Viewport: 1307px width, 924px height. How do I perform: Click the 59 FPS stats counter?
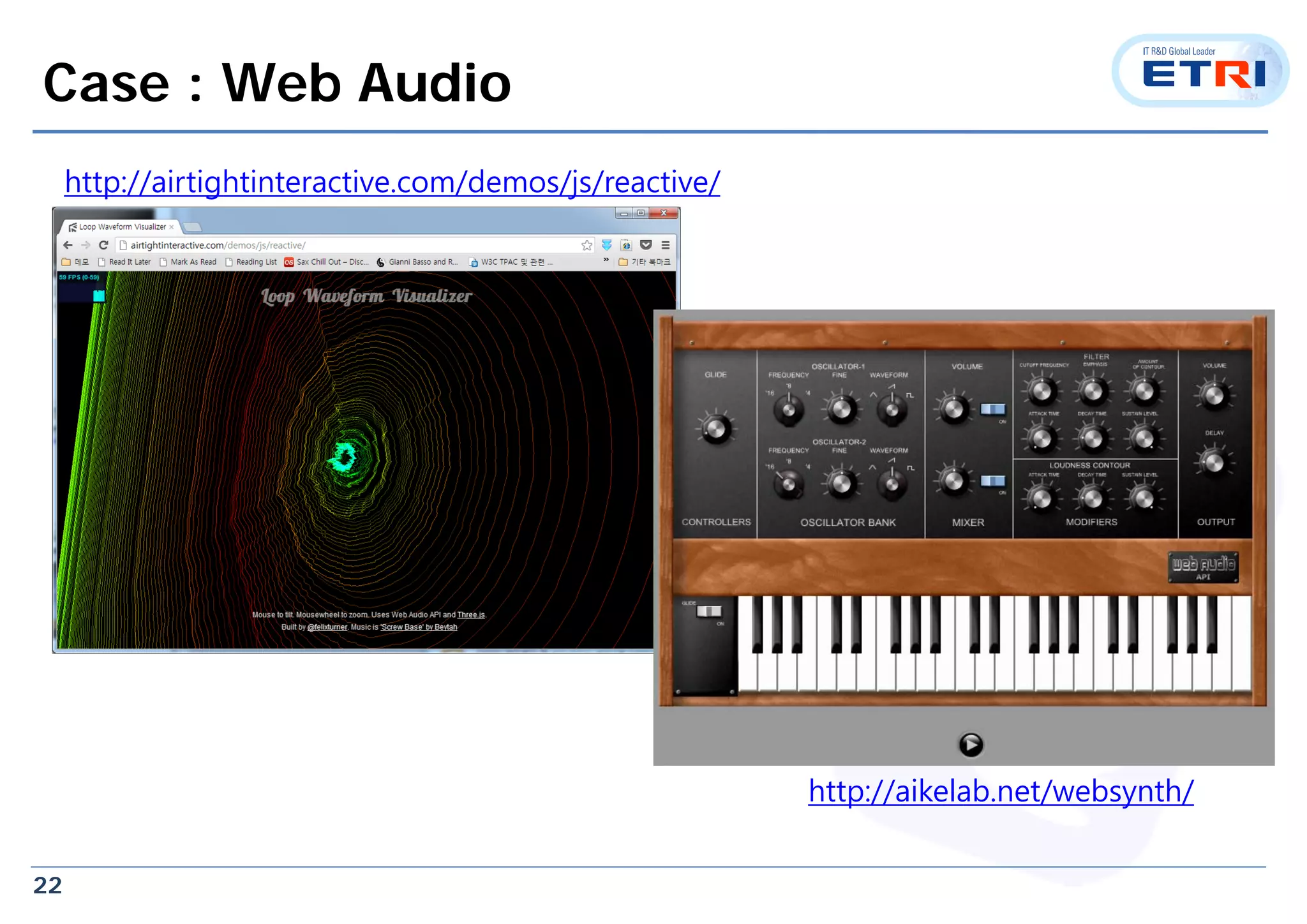[x=81, y=287]
